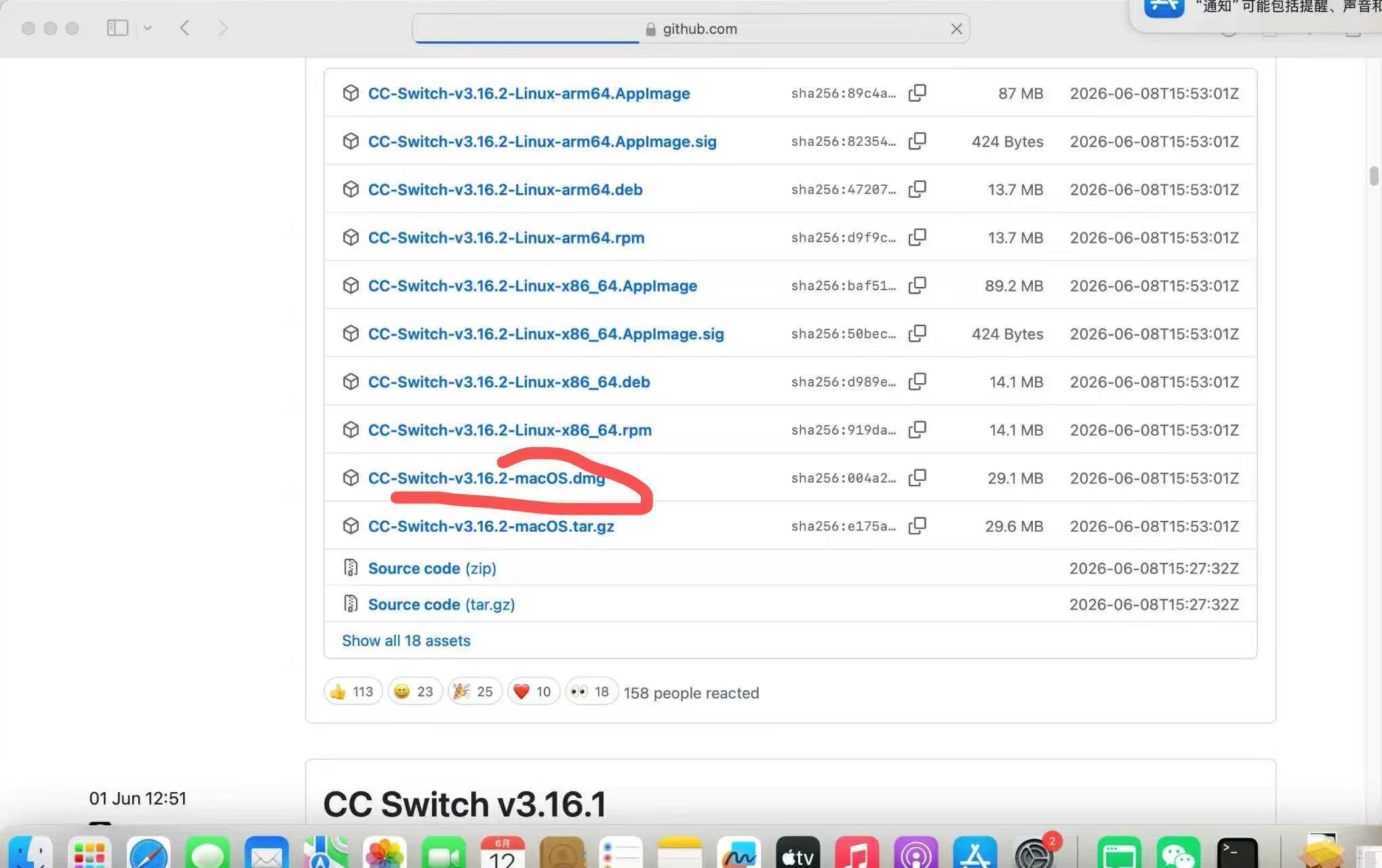Open Terminal from the Dock
The height and width of the screenshot is (868, 1382).
pyautogui.click(x=1238, y=852)
